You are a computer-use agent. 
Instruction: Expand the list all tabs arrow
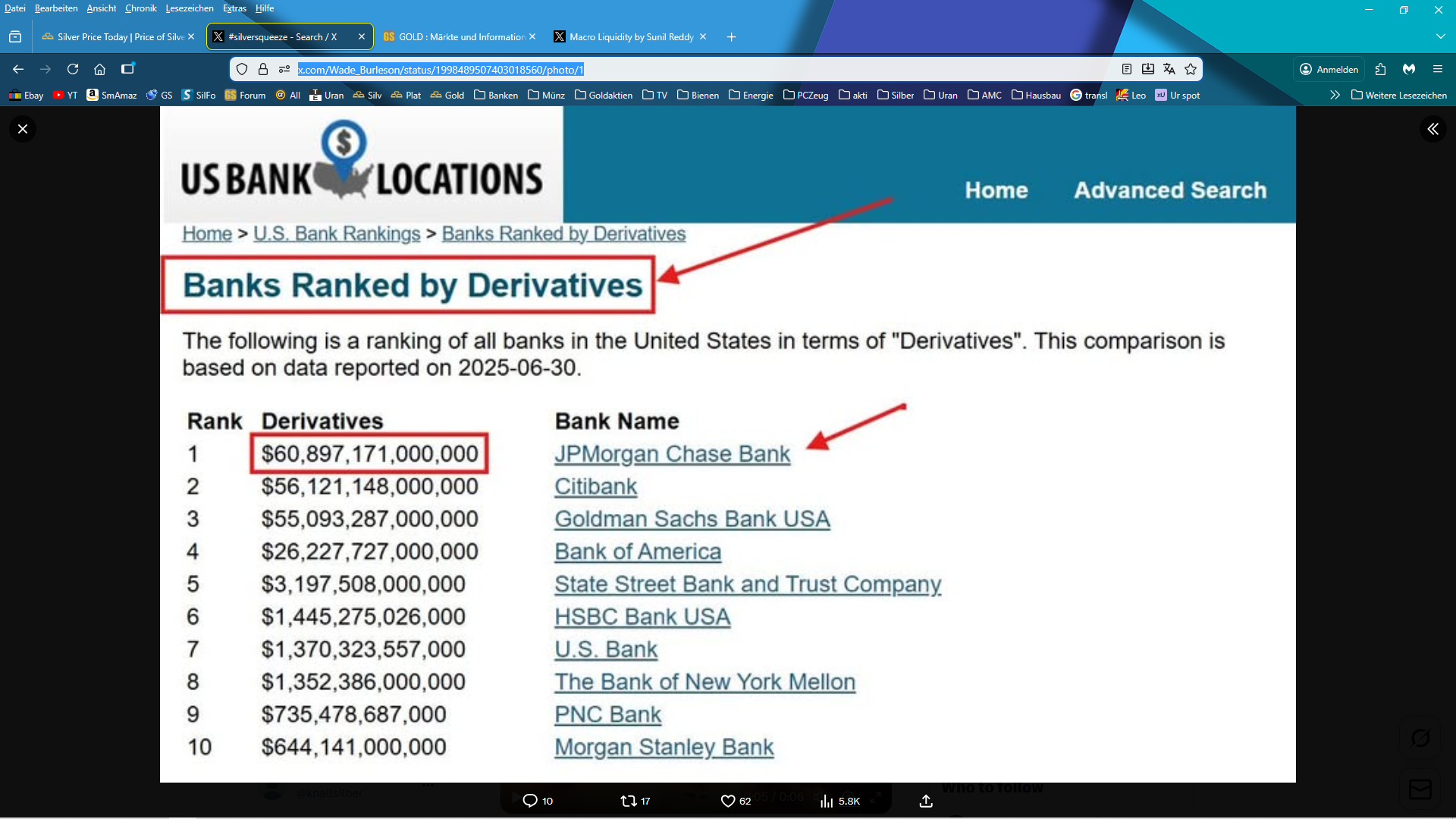pyautogui.click(x=1440, y=36)
